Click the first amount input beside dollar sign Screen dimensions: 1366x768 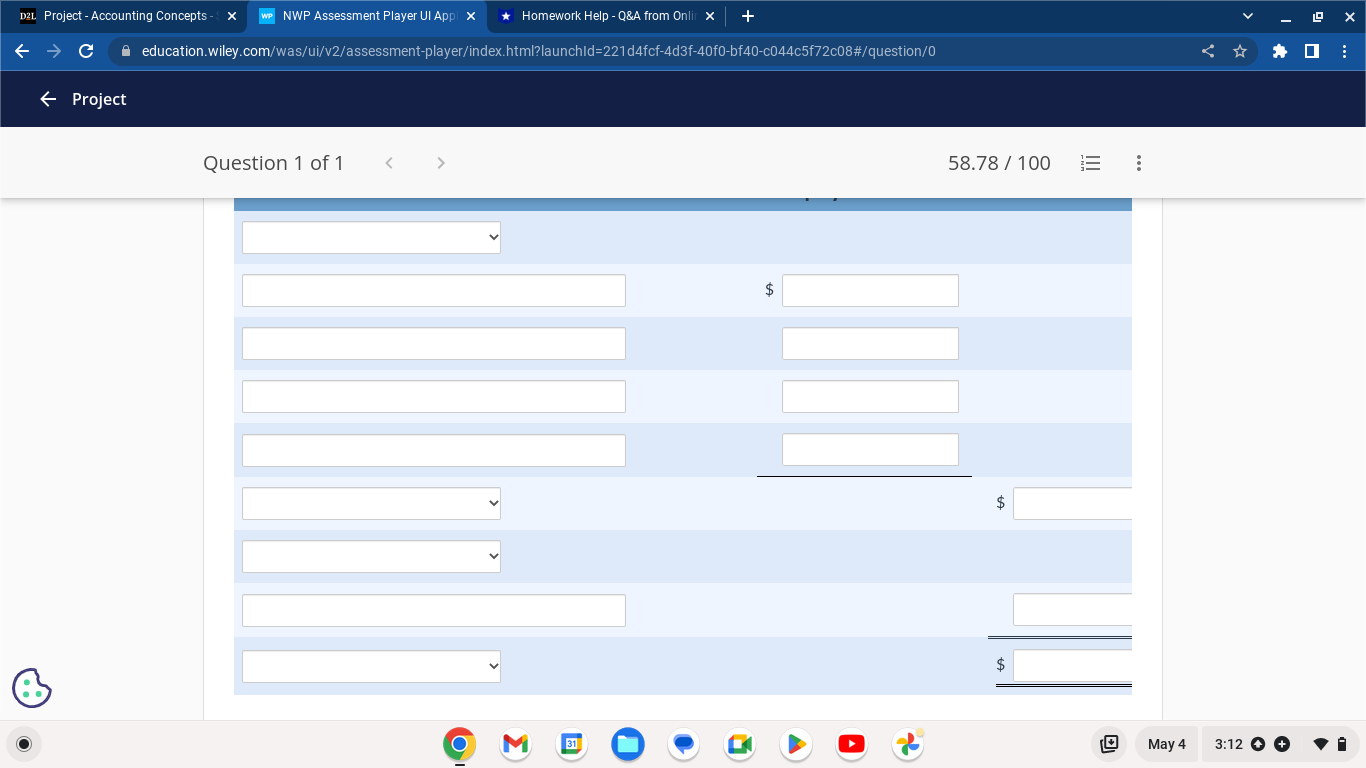(x=869, y=290)
